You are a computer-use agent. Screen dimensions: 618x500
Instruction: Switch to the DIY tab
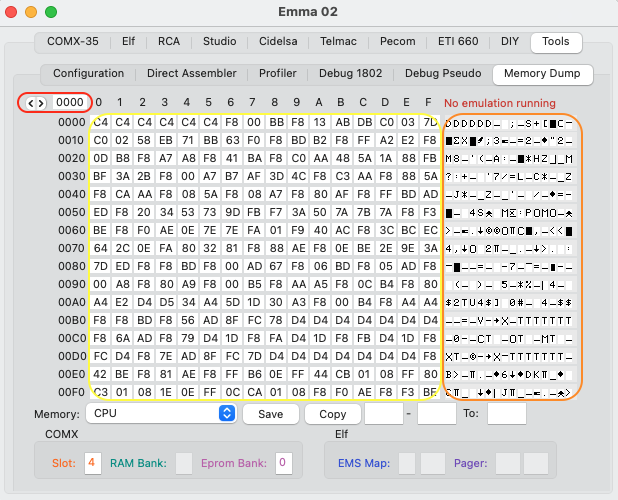[x=510, y=41]
